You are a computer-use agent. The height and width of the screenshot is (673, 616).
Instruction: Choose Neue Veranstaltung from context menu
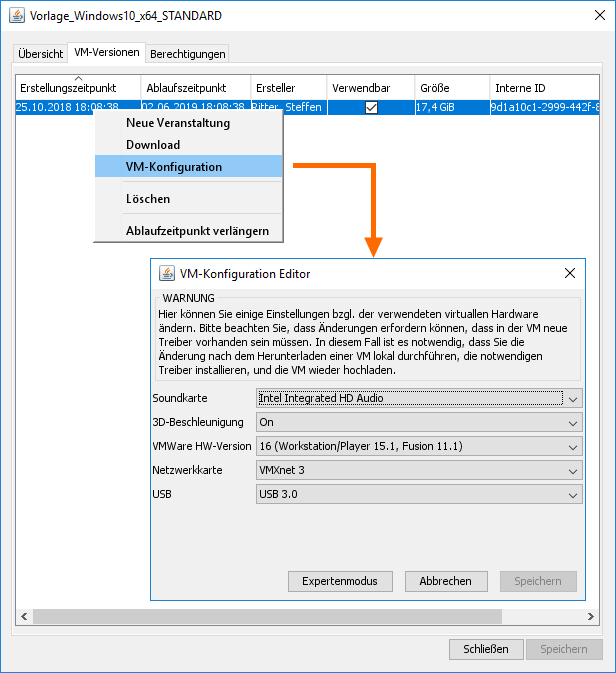178,123
